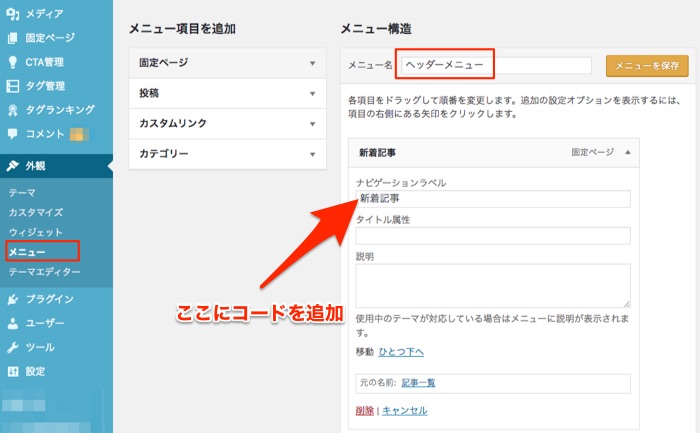Click the ひとつ下へ move link

(401, 352)
